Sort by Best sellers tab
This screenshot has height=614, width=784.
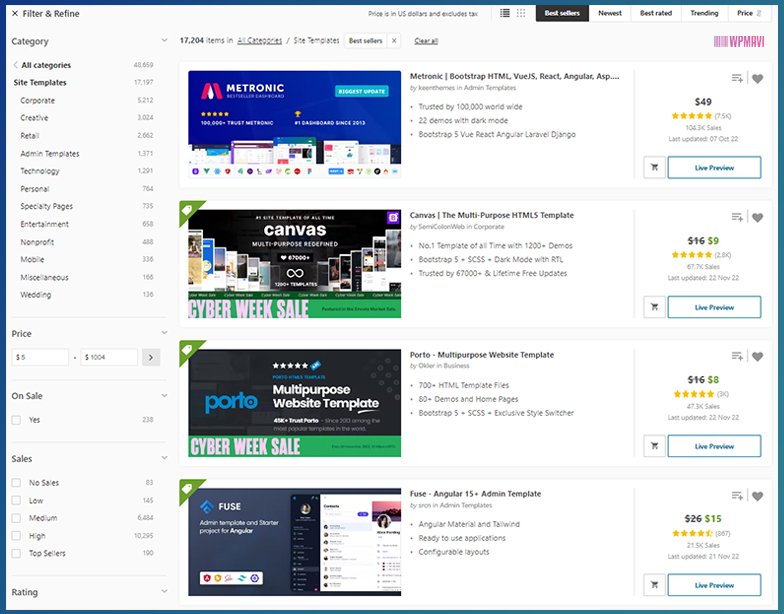[562, 13]
